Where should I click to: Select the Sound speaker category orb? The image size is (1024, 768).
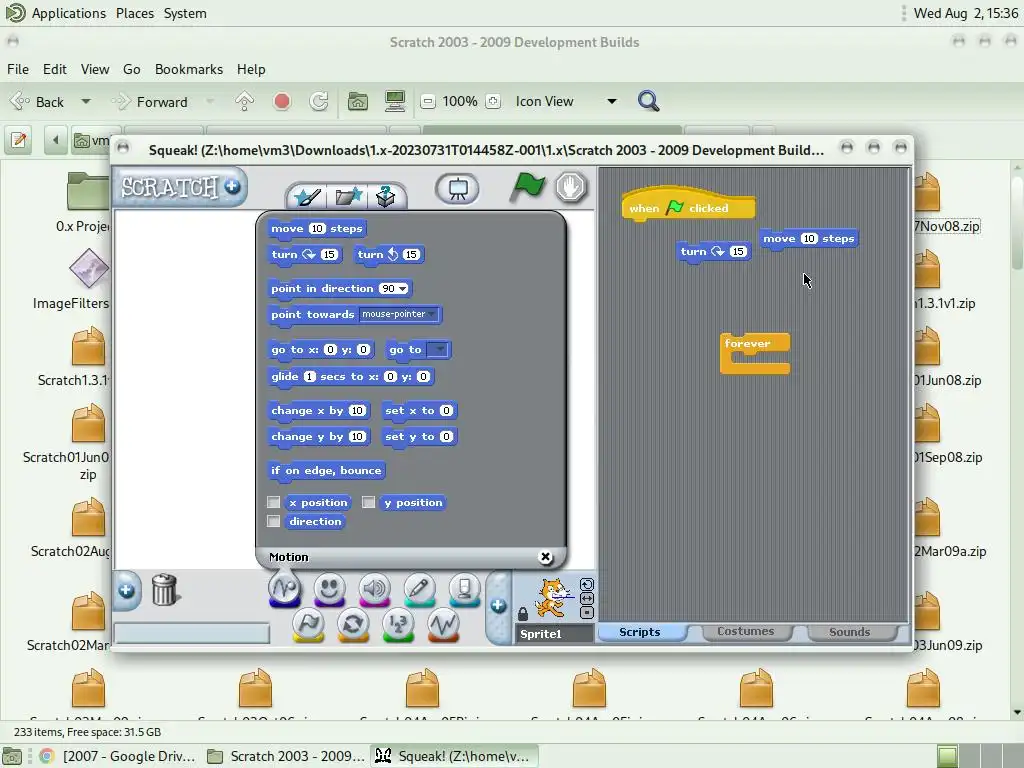[x=375, y=589]
